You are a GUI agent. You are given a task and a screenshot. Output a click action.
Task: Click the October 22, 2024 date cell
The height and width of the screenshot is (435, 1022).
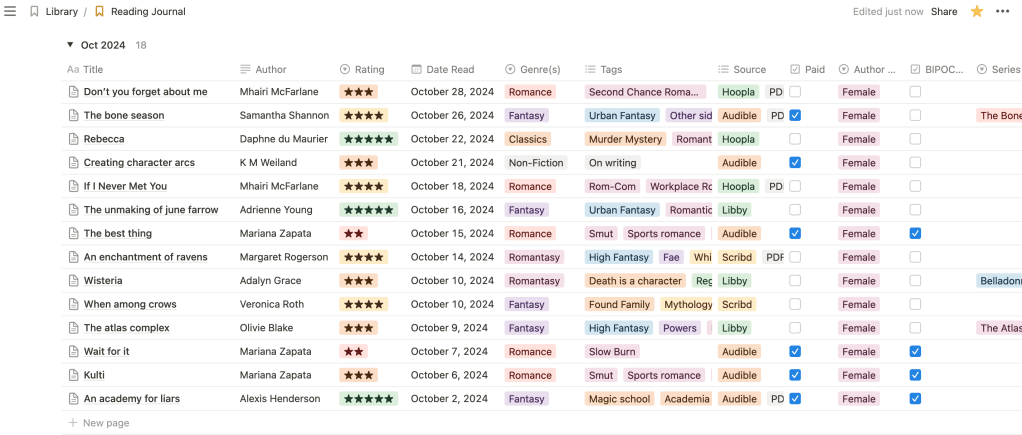pos(452,139)
